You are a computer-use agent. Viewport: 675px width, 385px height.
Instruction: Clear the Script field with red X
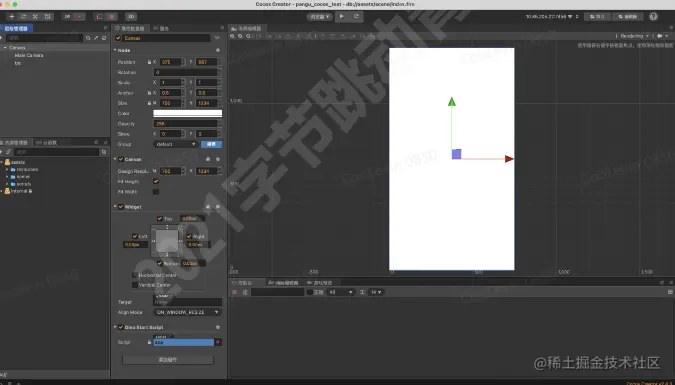click(218, 342)
